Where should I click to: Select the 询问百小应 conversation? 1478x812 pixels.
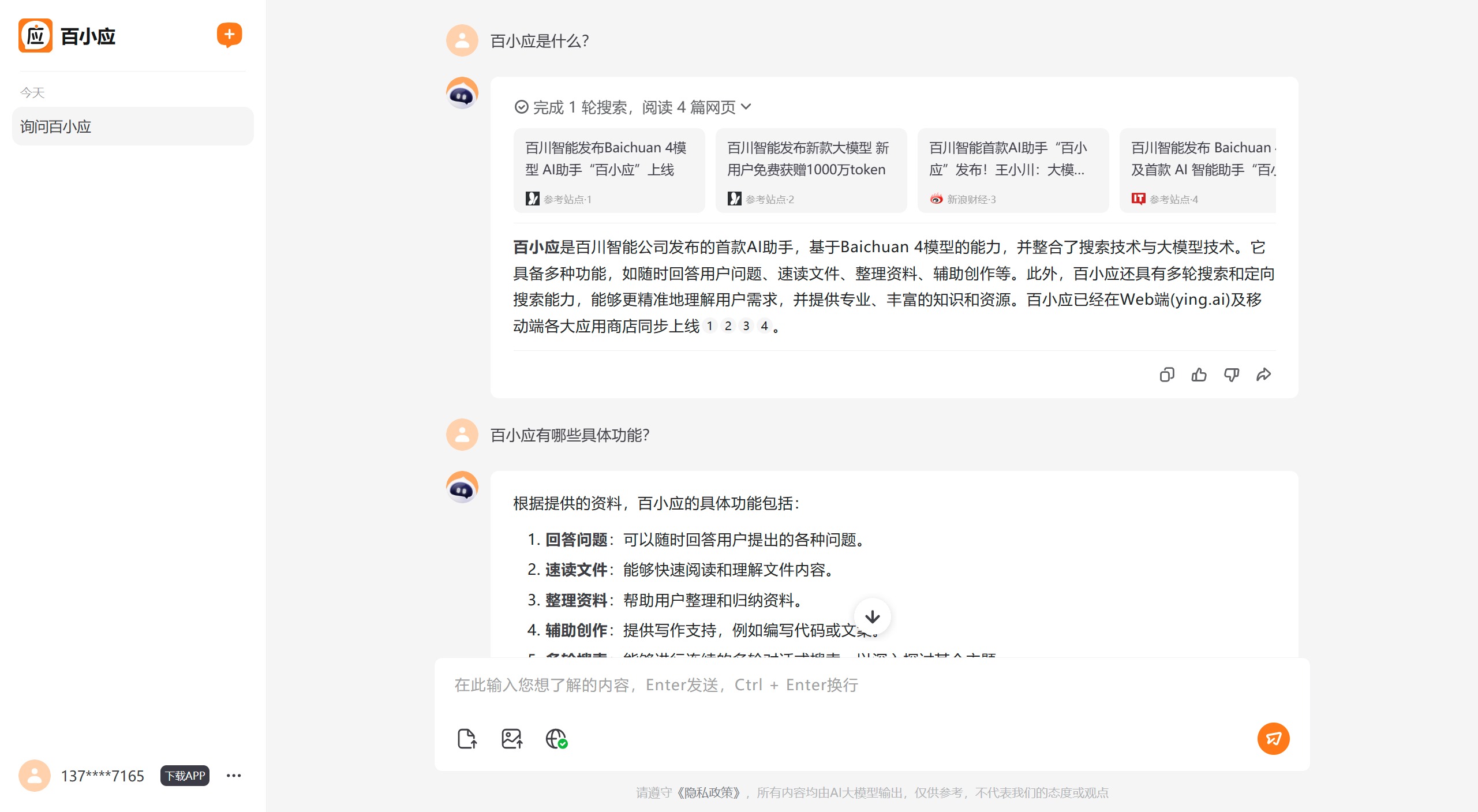(x=132, y=126)
